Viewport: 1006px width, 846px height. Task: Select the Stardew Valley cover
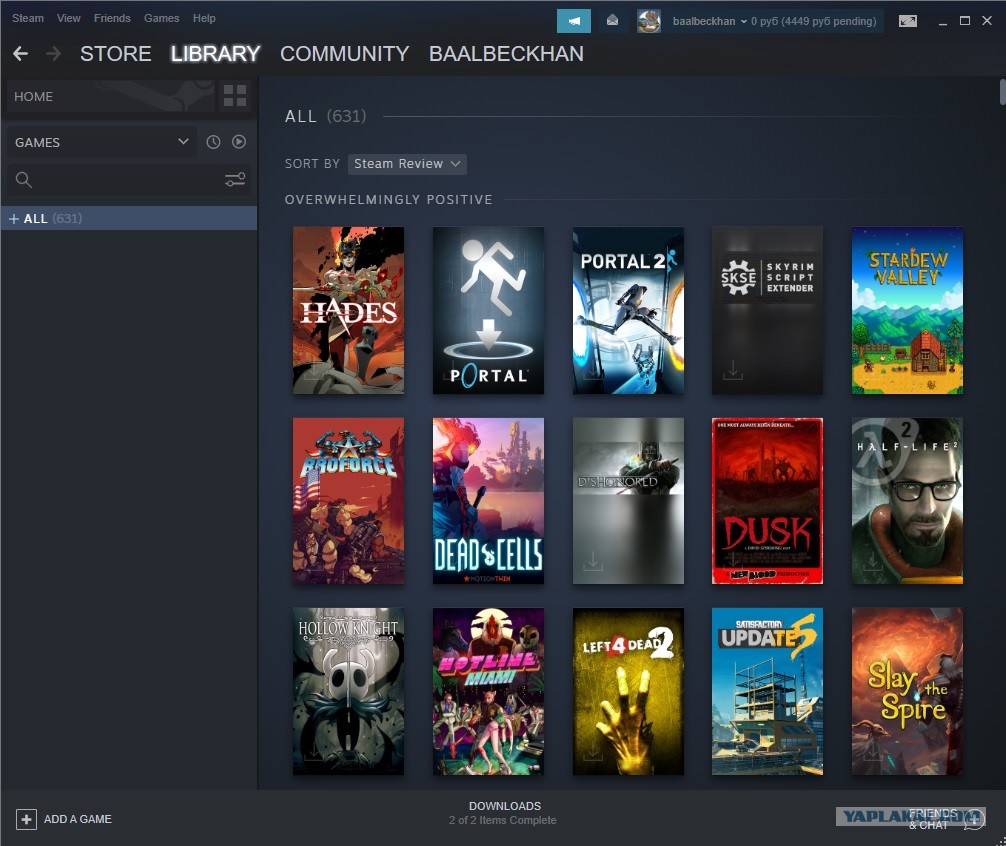pyautogui.click(x=907, y=310)
